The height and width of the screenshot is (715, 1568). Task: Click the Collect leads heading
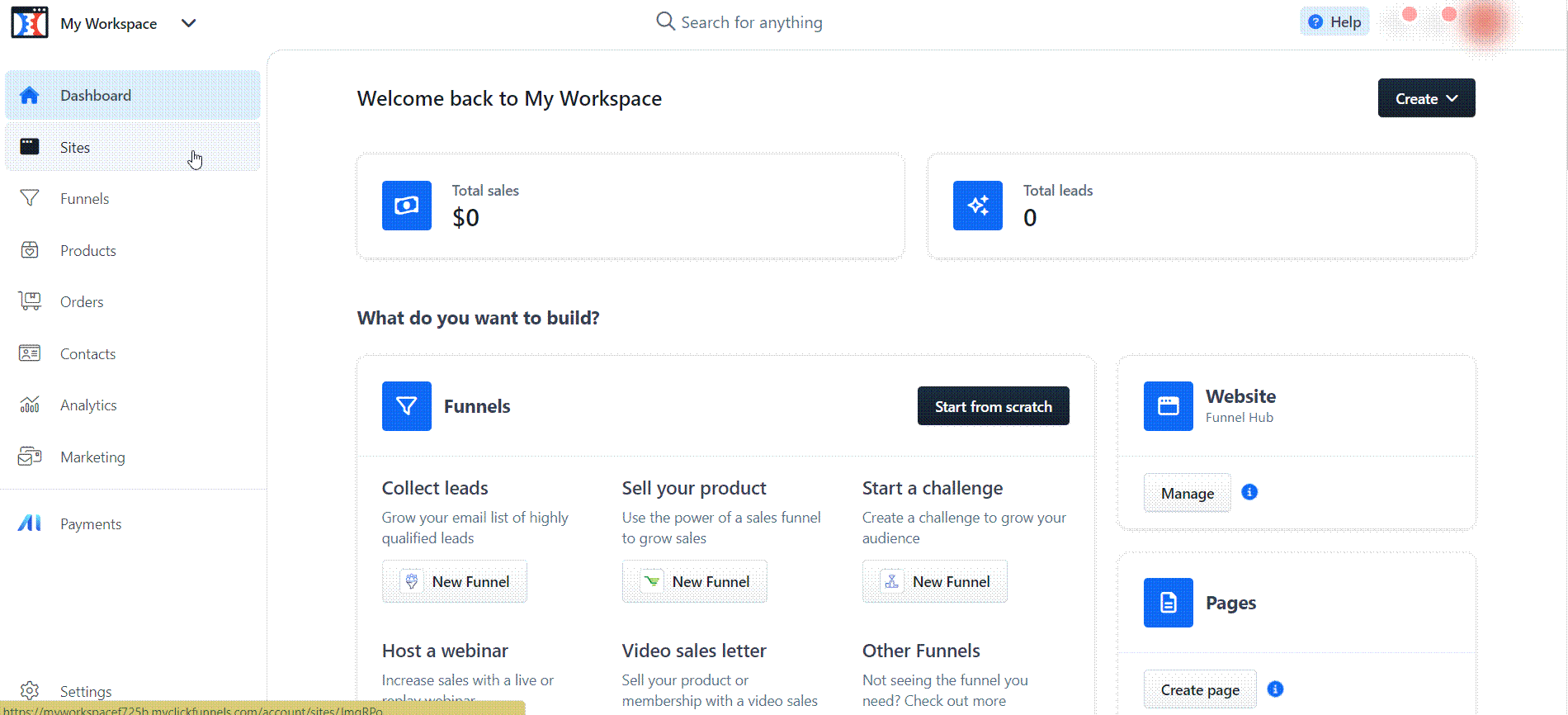(x=435, y=488)
